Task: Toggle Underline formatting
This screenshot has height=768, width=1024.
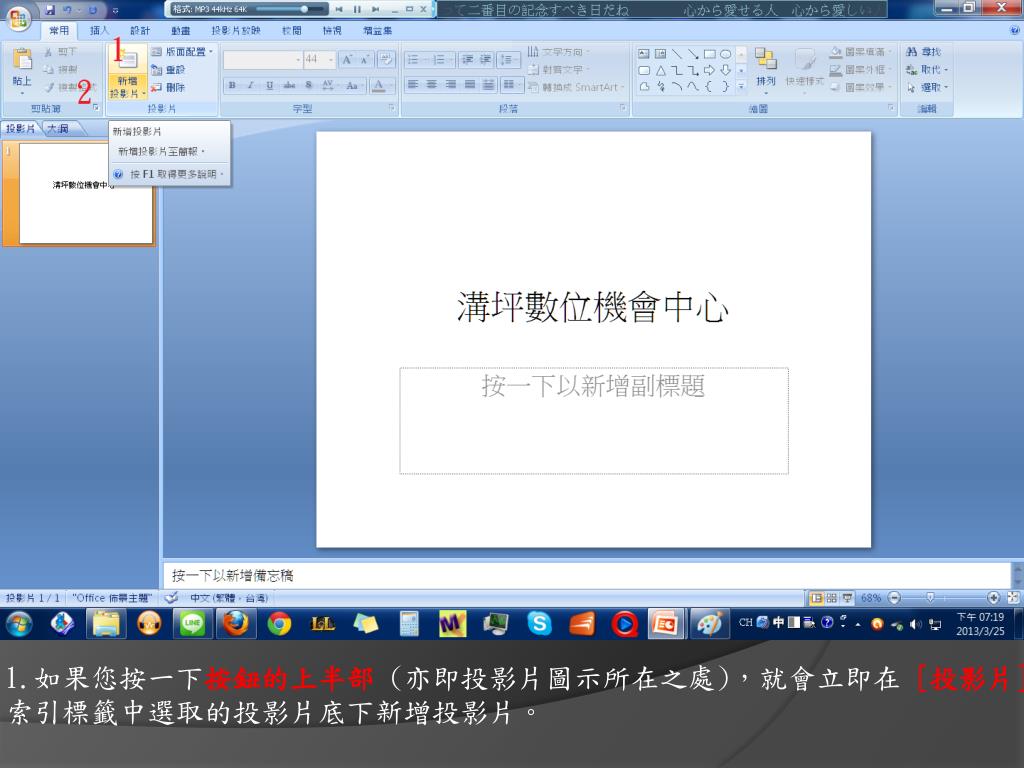Action: pyautogui.click(x=269, y=86)
